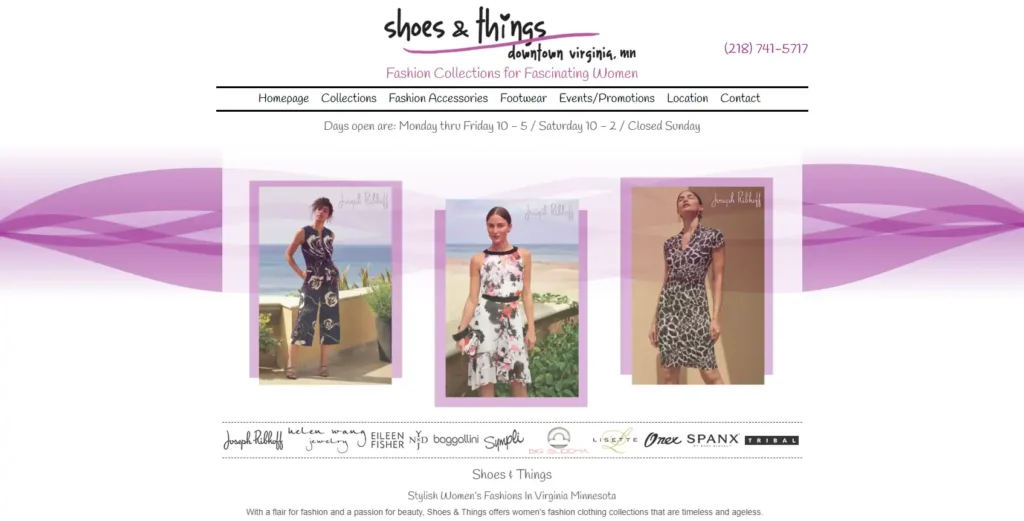1024x521 pixels.
Task: Click the giraffe print dress photo
Action: click(x=697, y=285)
